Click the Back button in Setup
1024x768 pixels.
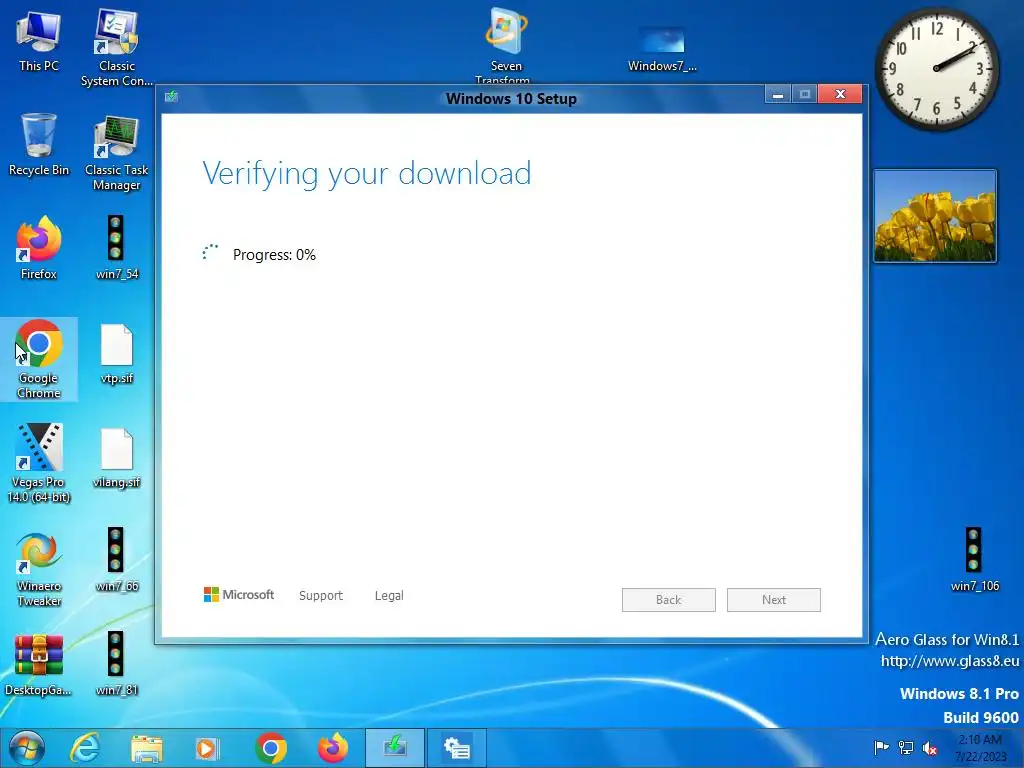pos(669,600)
